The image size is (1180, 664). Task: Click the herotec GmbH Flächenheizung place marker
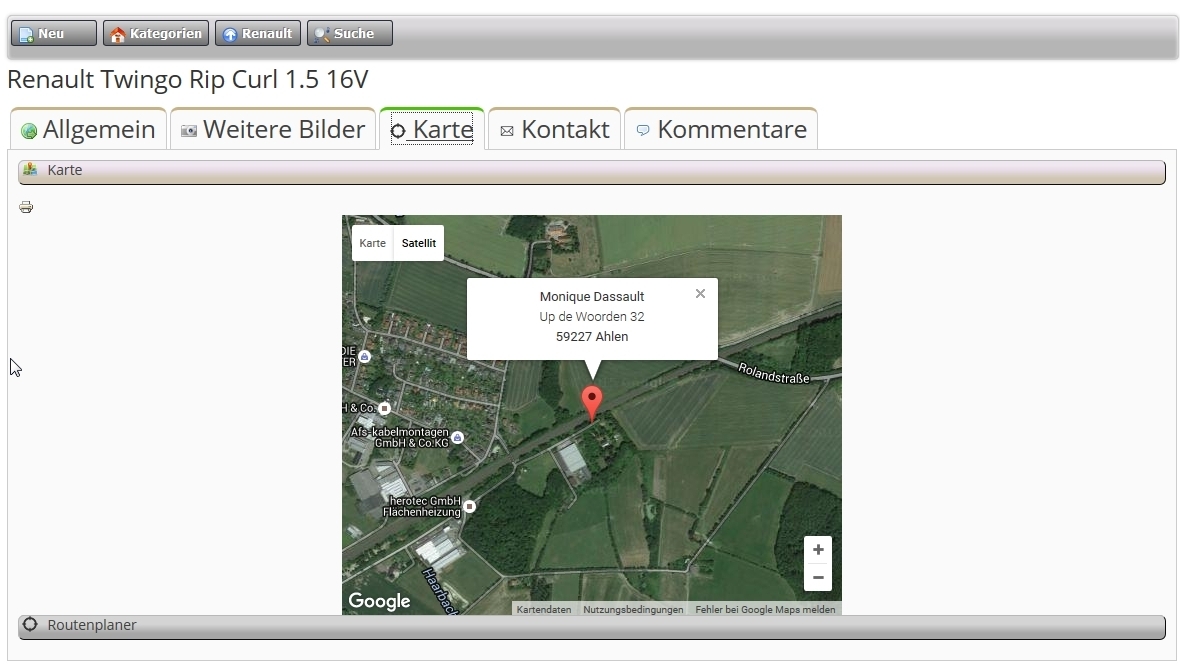(470, 507)
